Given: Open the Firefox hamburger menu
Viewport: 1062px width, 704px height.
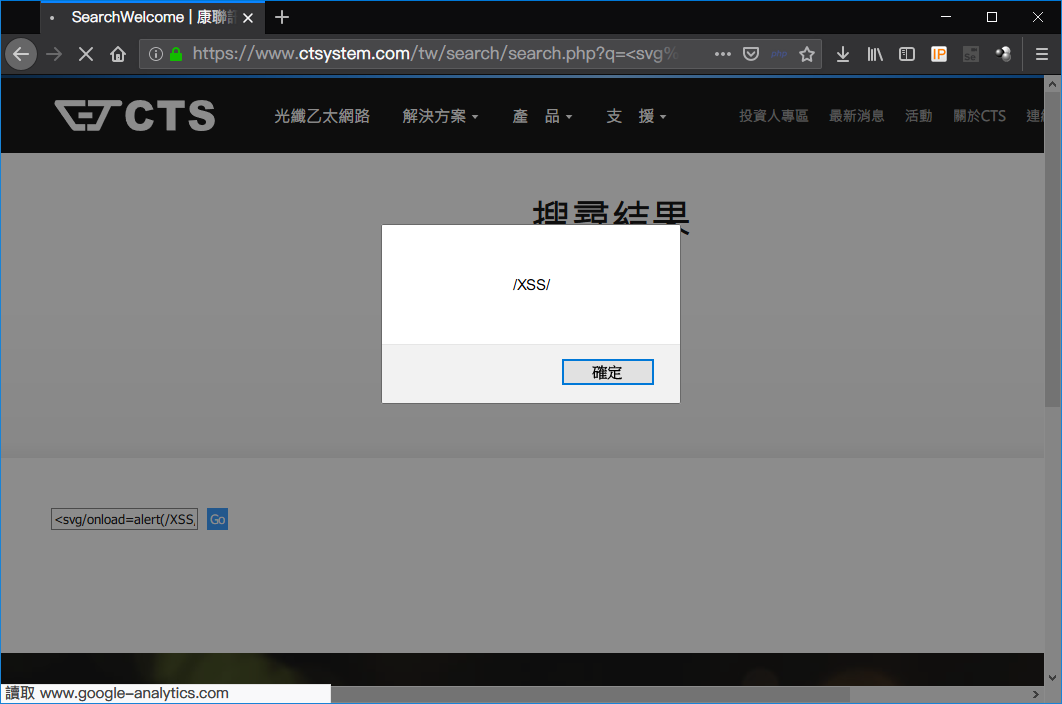Looking at the screenshot, I should [x=1042, y=54].
